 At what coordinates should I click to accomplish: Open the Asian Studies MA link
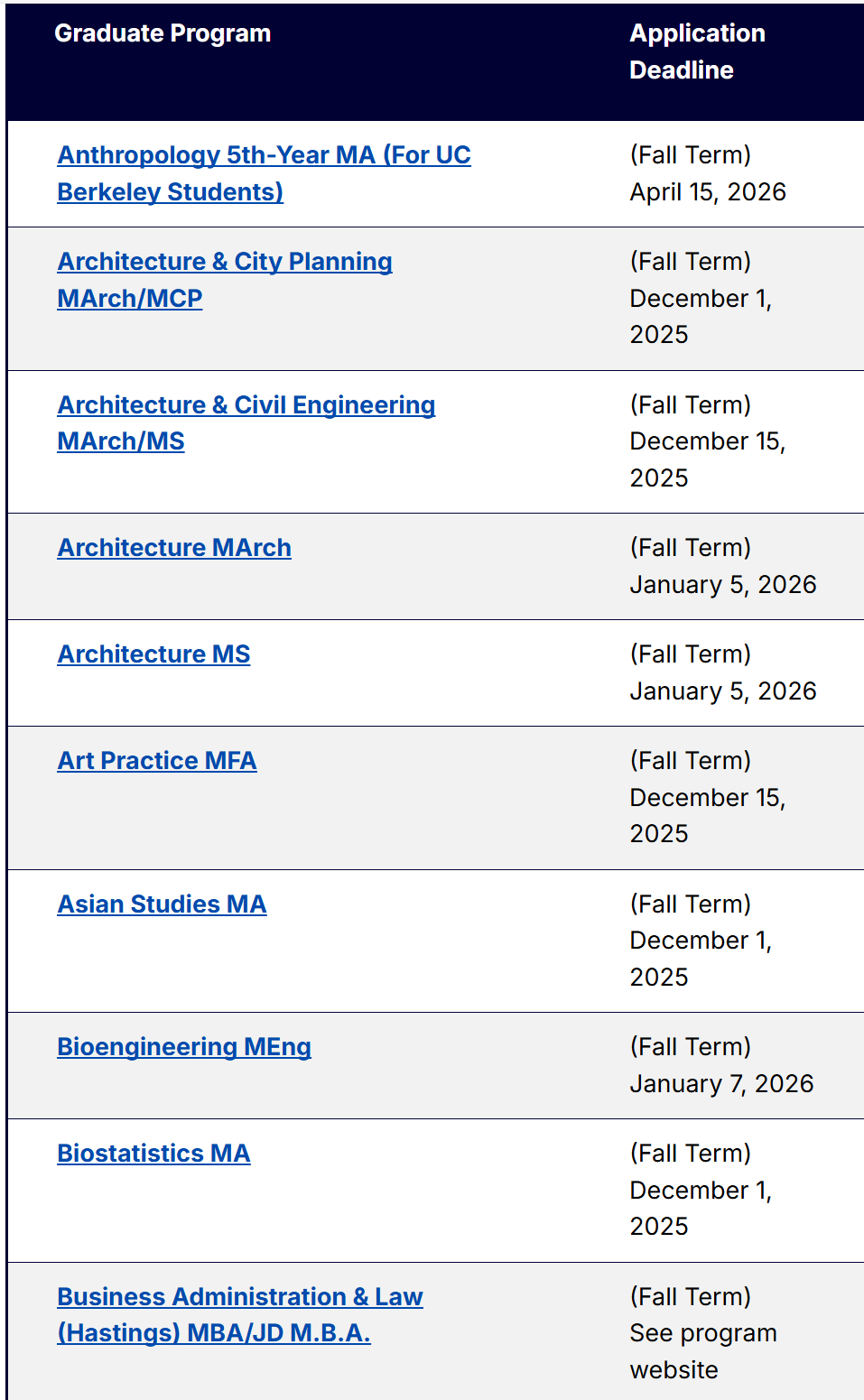[x=162, y=904]
